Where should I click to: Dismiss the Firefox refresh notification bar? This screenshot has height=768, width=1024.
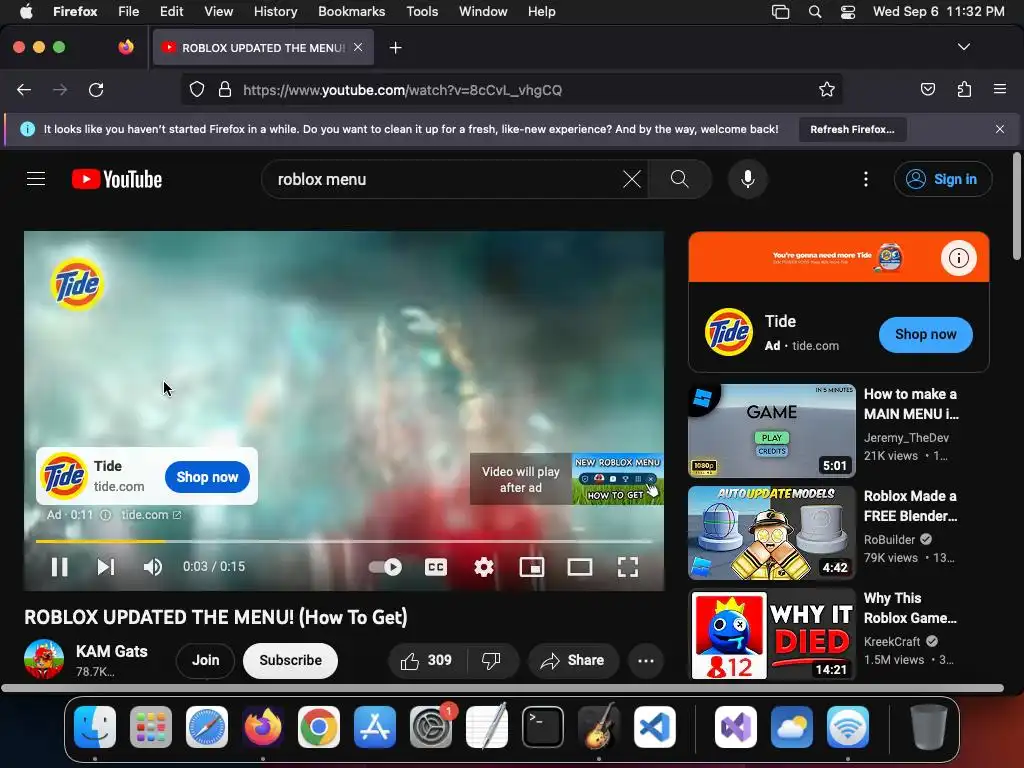click(x=1000, y=129)
